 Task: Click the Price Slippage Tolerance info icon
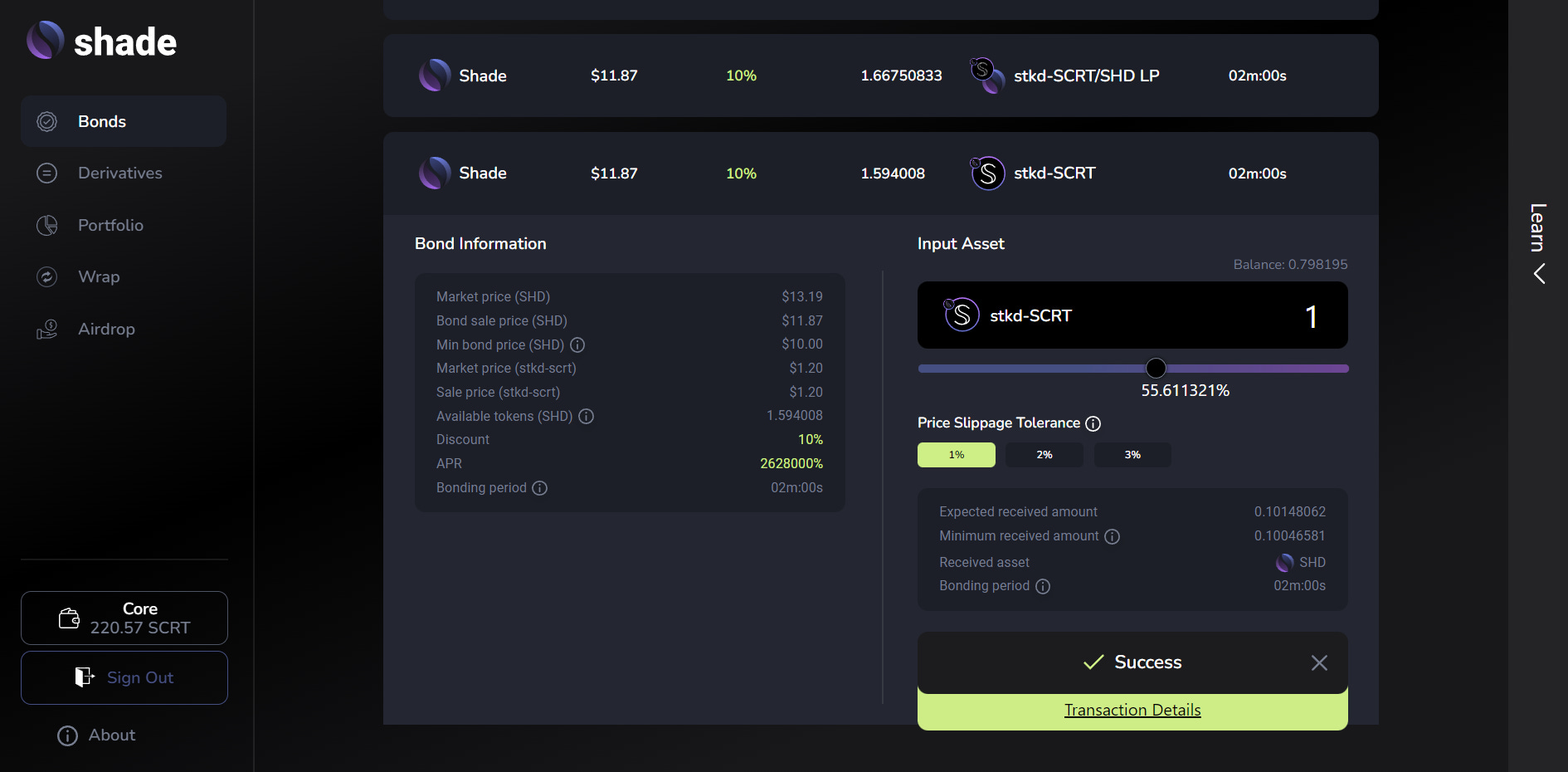1093,423
